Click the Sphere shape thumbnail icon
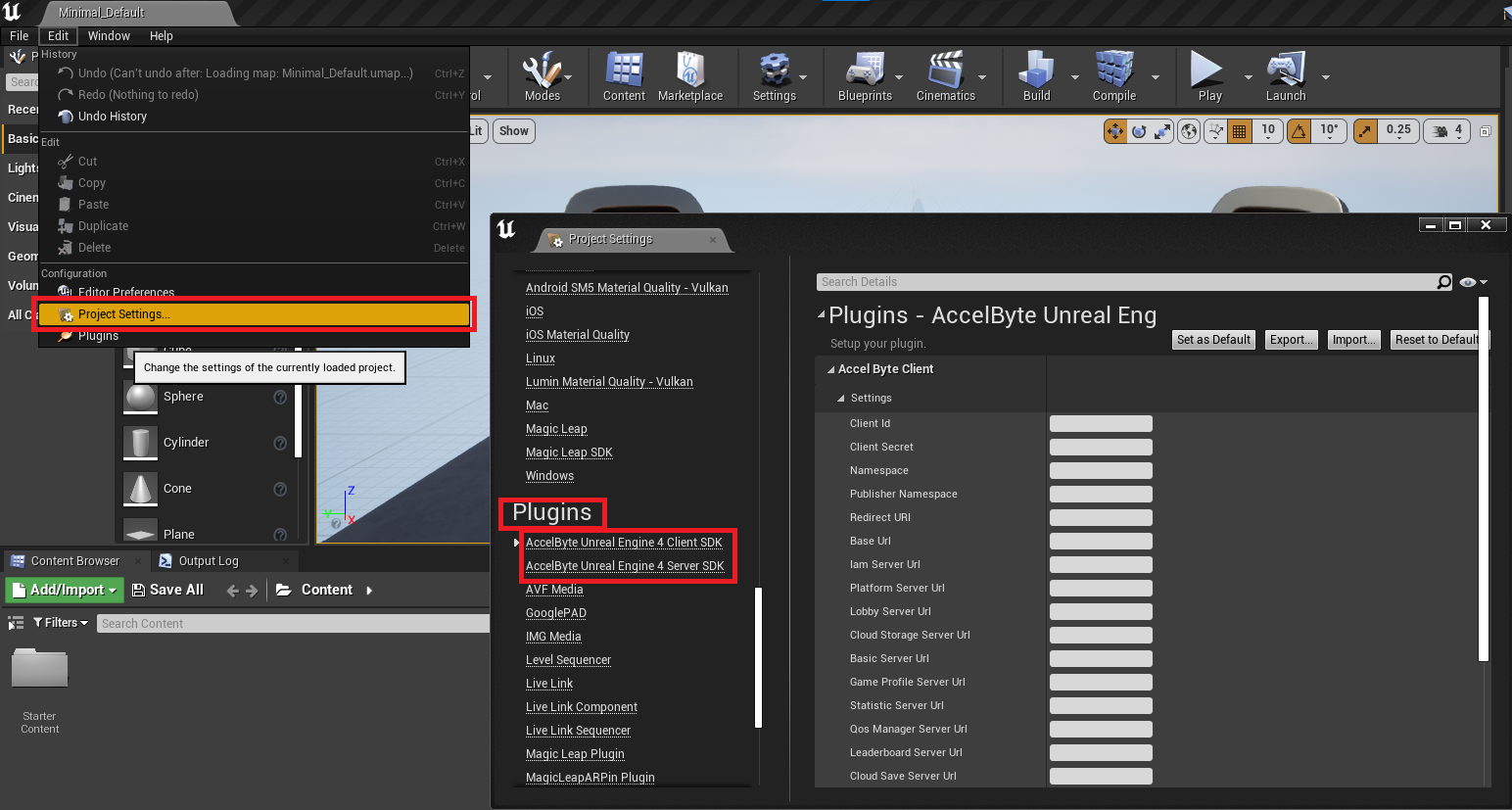This screenshot has height=810, width=1512. click(141, 397)
